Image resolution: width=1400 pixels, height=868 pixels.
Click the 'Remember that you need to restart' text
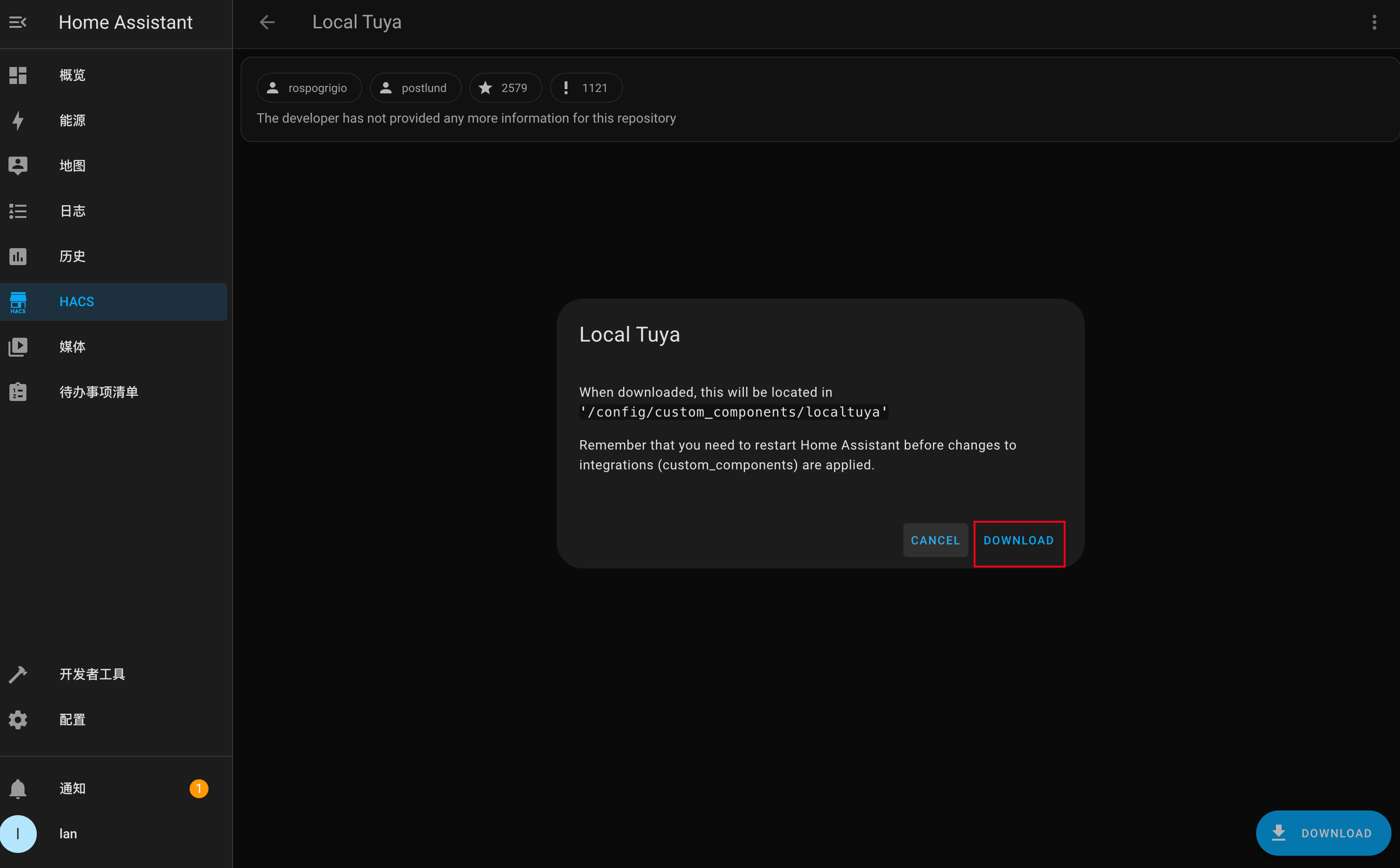[797, 455]
